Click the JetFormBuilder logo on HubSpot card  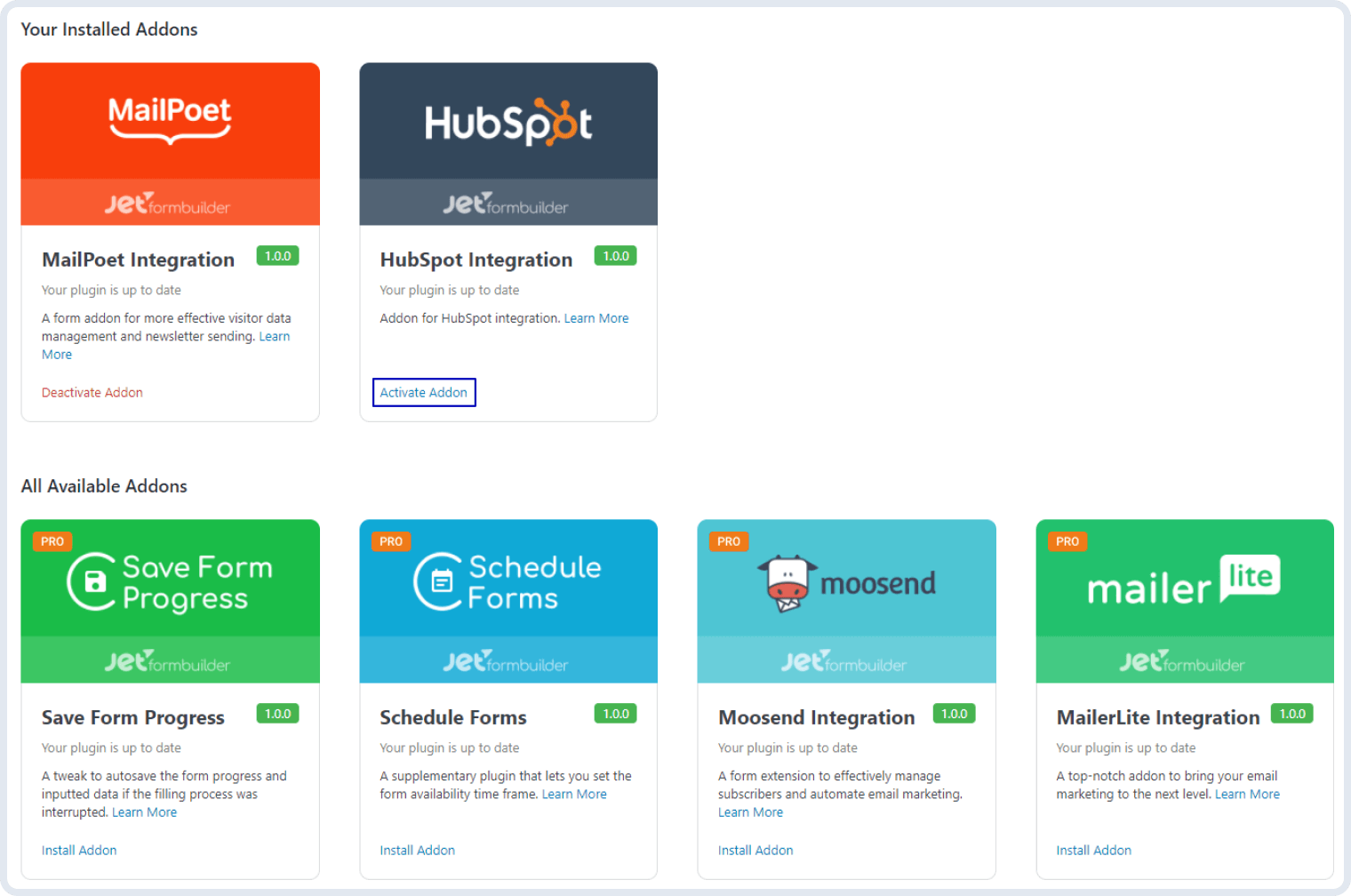pos(508,204)
